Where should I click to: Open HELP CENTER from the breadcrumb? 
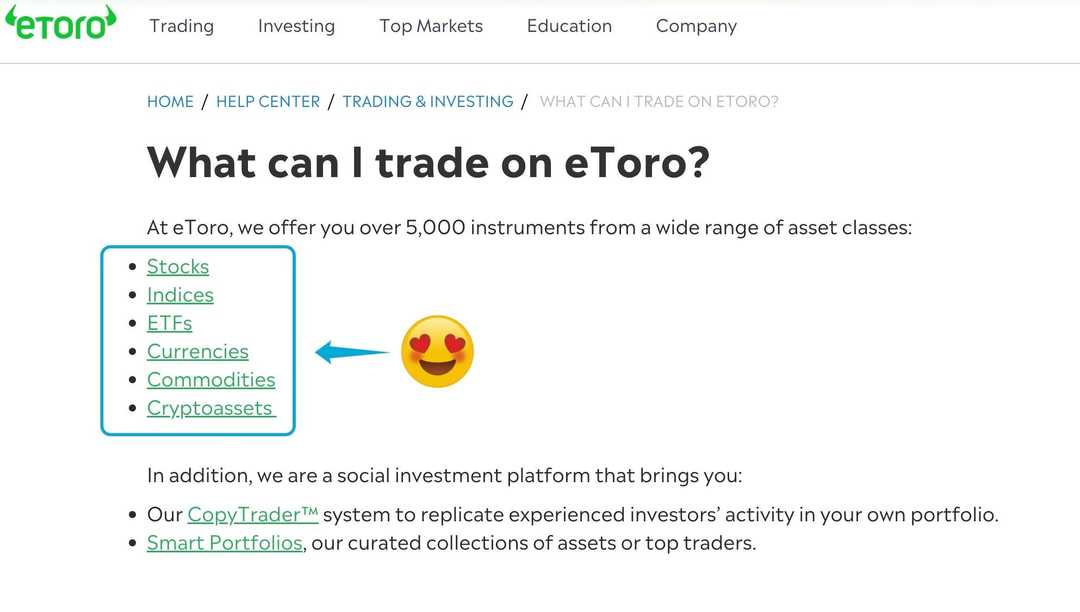pyautogui.click(x=268, y=101)
